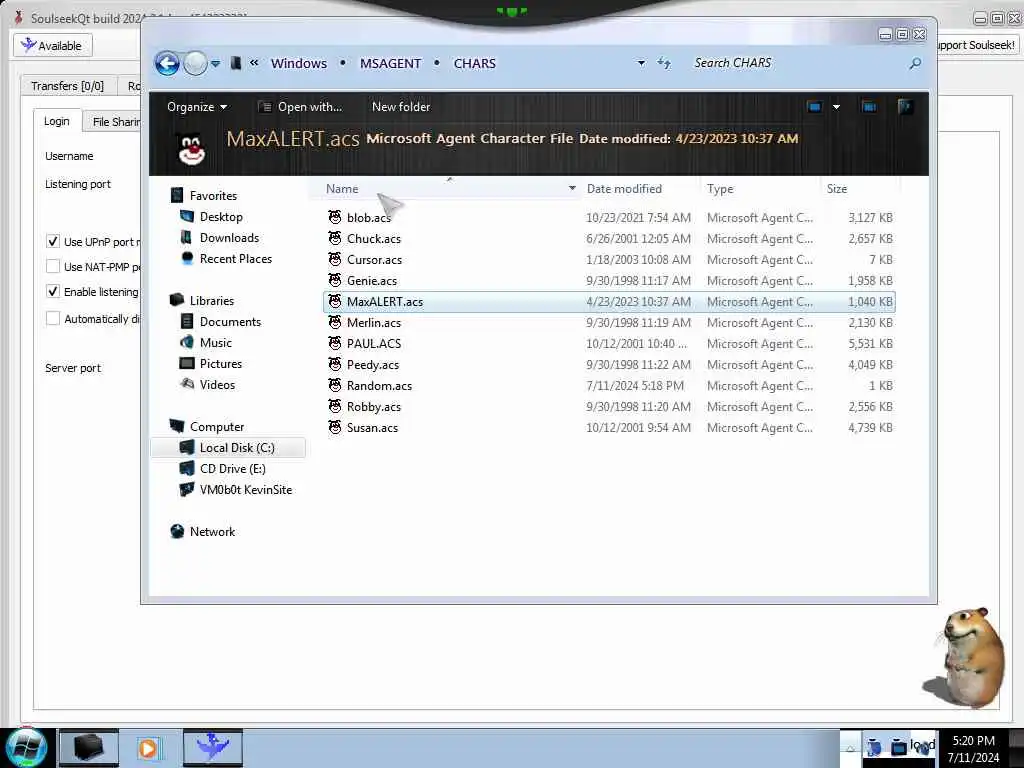Select the Cursor.acs file icon
Image resolution: width=1024 pixels, height=768 pixels.
coord(335,259)
